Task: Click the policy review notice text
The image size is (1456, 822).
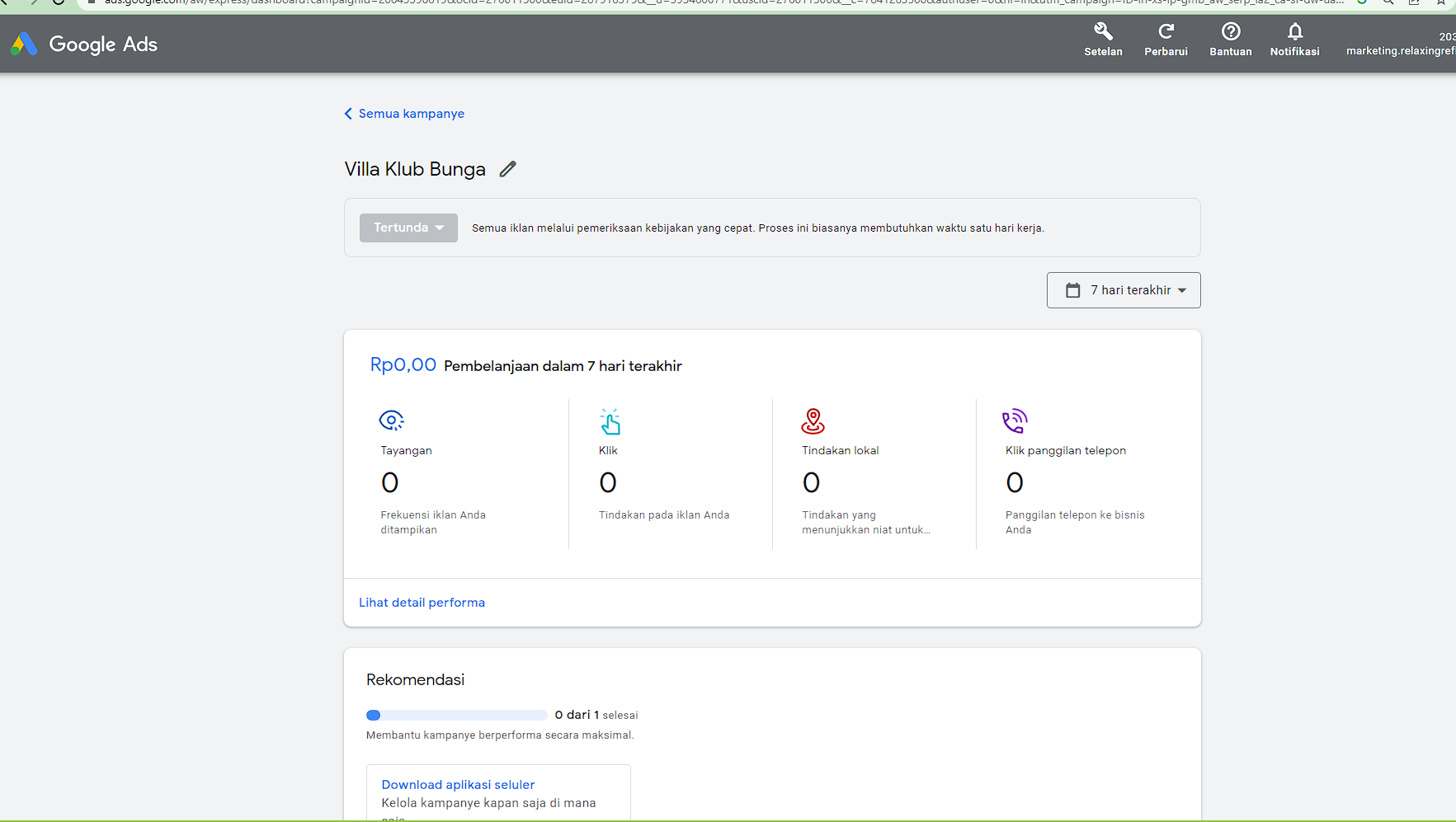Action: 757,228
